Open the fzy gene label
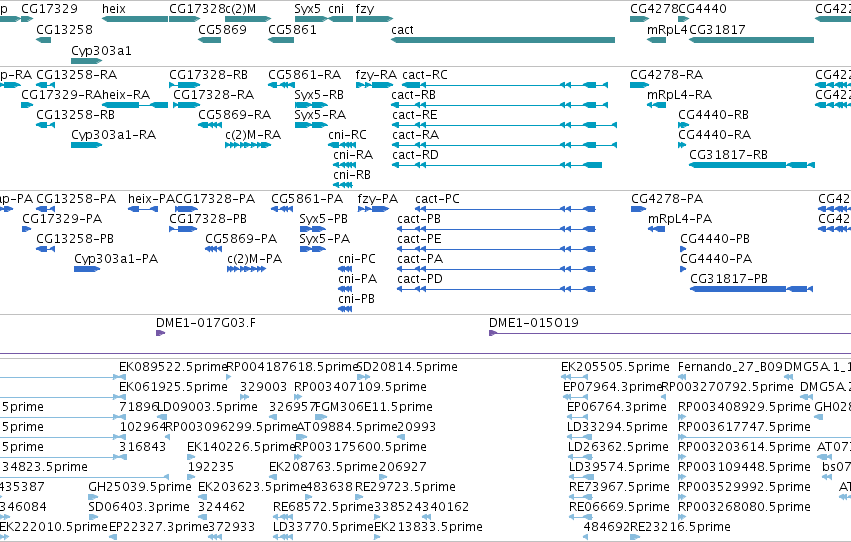Viewport: 851px width, 542px height. click(365, 9)
